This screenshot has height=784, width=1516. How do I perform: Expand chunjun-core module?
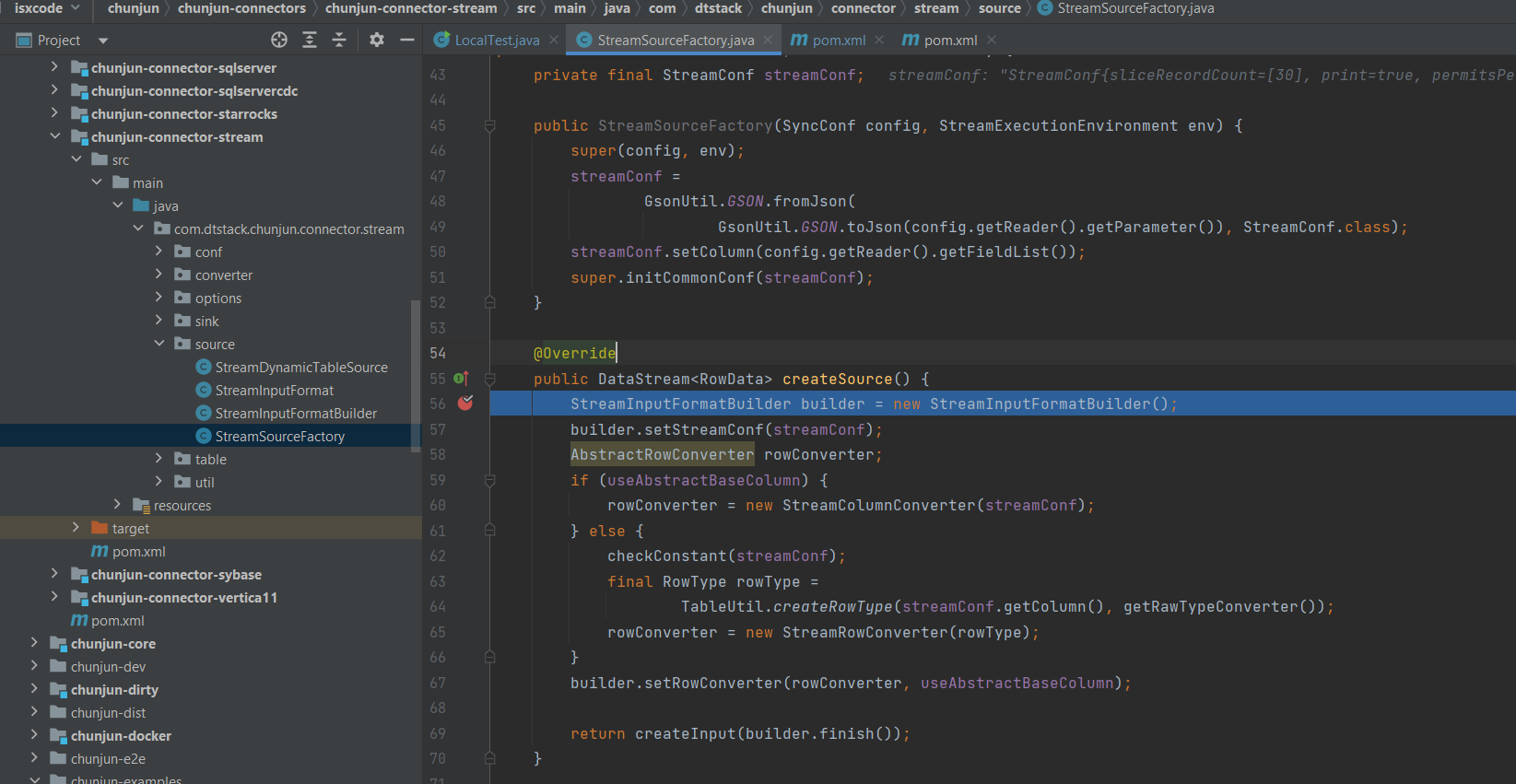coord(34,643)
